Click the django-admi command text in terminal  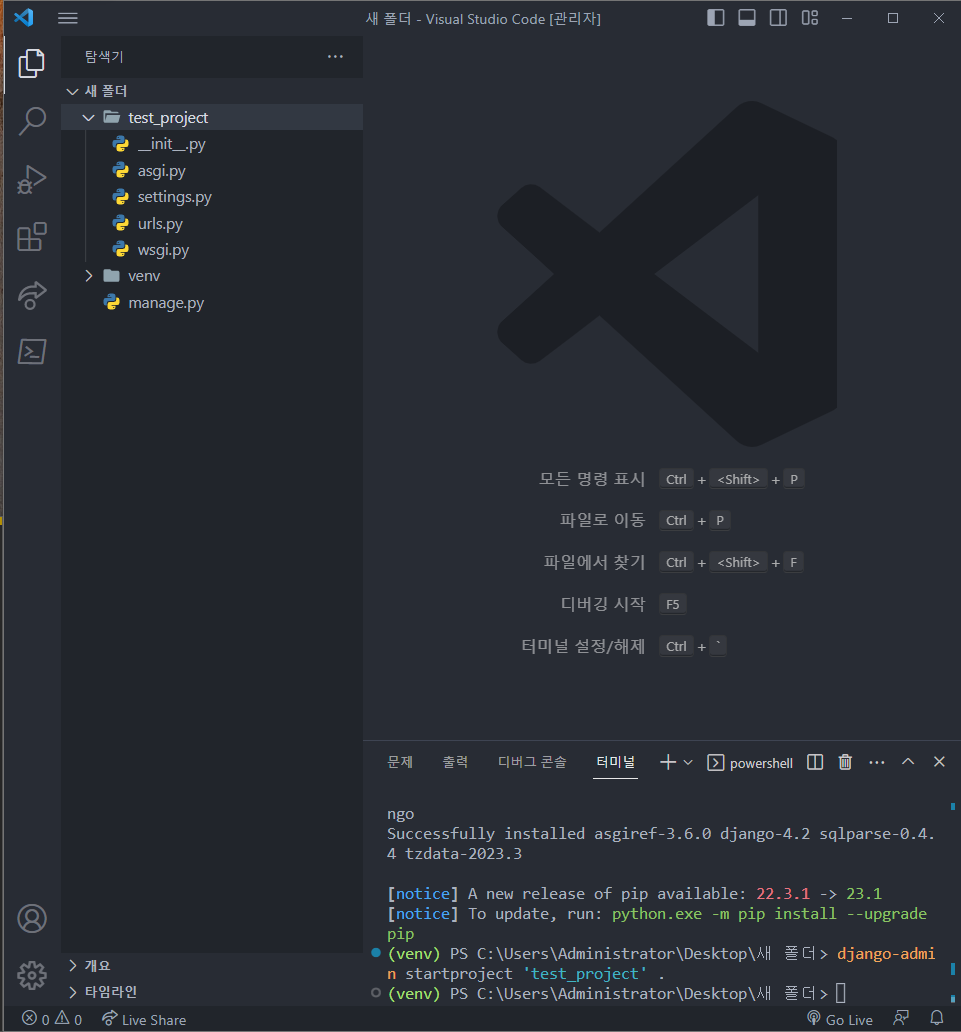[886, 954]
